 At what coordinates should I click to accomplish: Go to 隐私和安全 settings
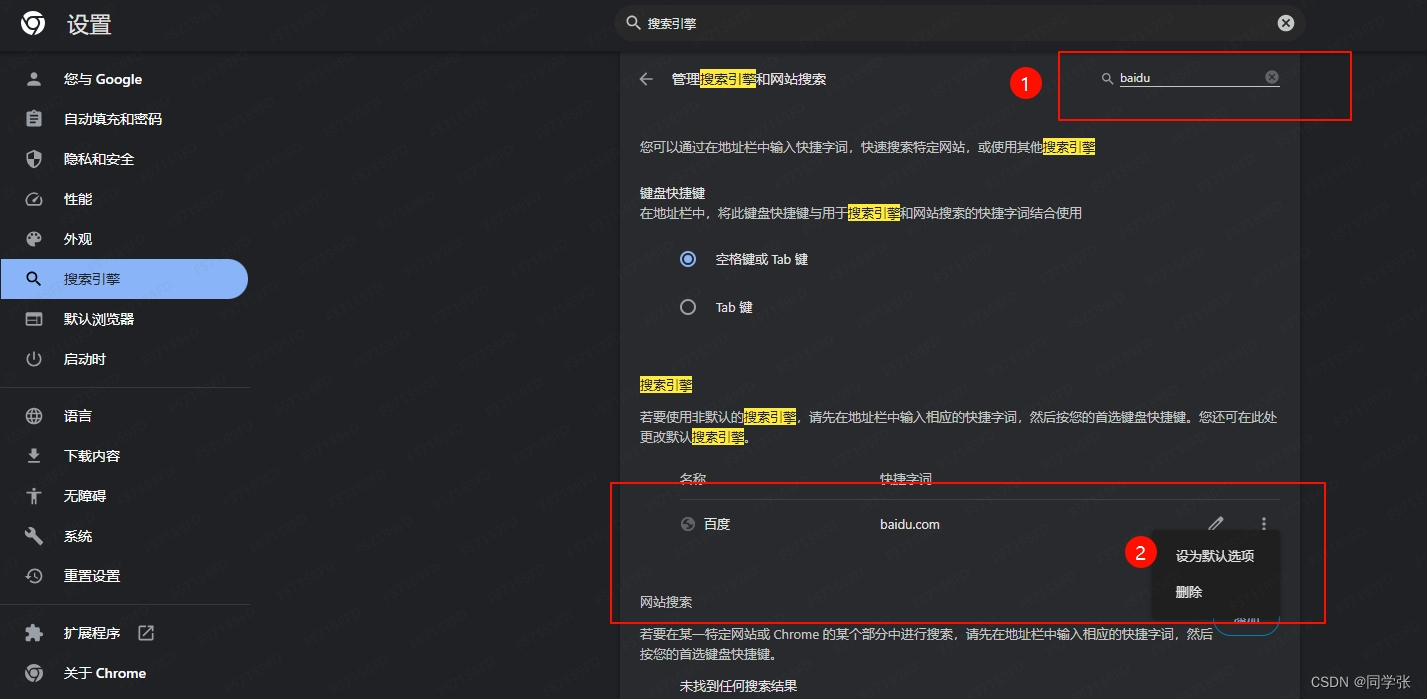pos(98,159)
